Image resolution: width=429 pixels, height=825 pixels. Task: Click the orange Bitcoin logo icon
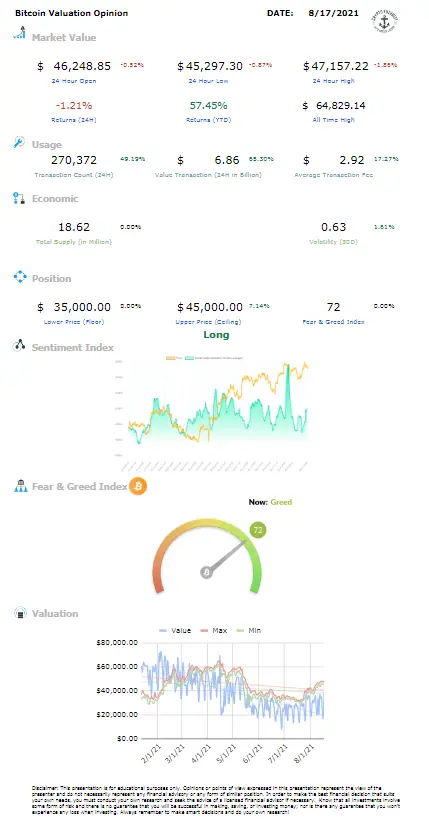138,486
